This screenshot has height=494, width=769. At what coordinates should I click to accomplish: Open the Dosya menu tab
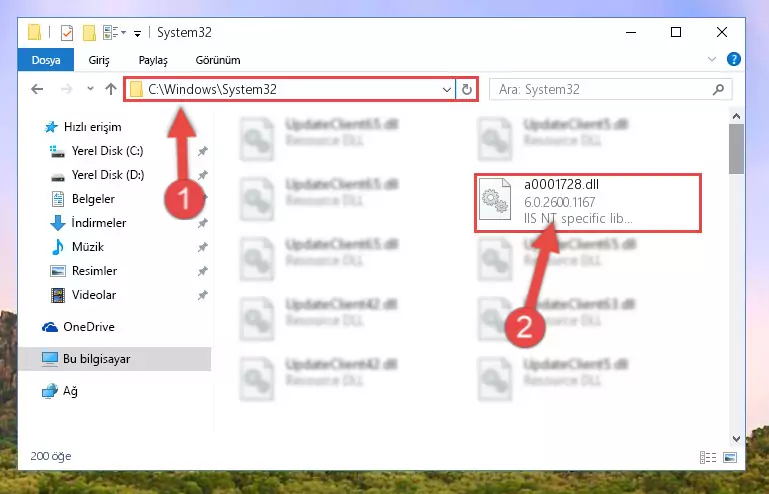[x=46, y=60]
